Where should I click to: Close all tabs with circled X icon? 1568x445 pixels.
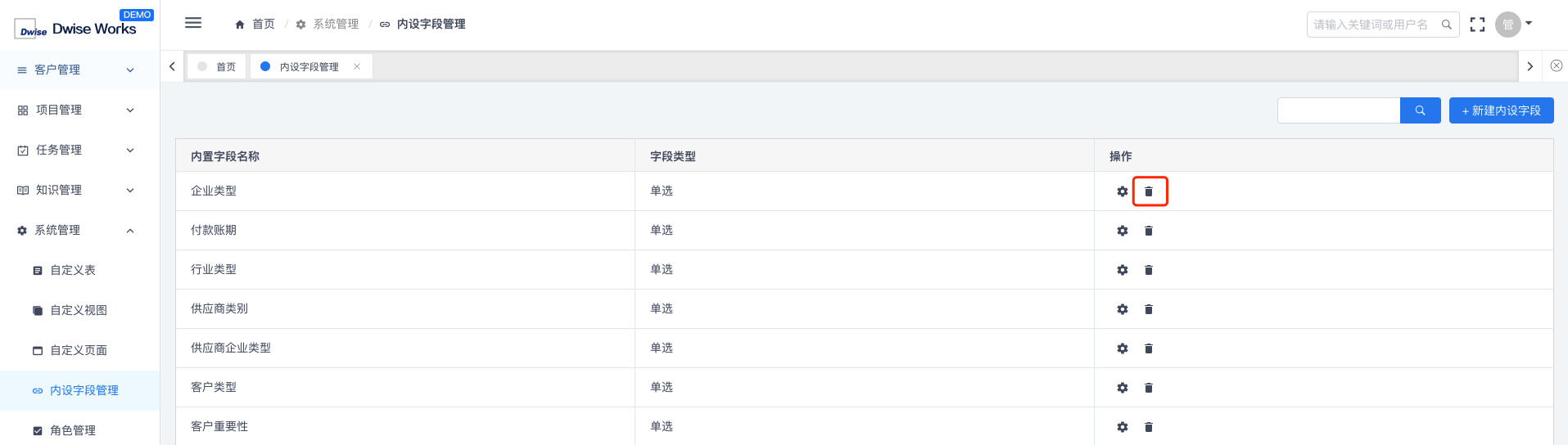point(1556,66)
